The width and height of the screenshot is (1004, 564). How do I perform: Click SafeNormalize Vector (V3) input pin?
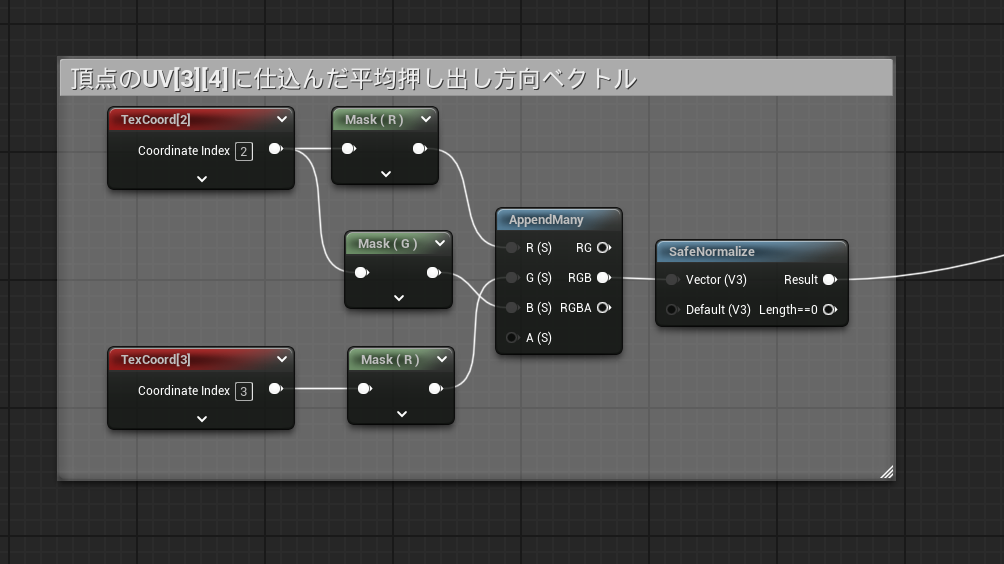tap(672, 280)
